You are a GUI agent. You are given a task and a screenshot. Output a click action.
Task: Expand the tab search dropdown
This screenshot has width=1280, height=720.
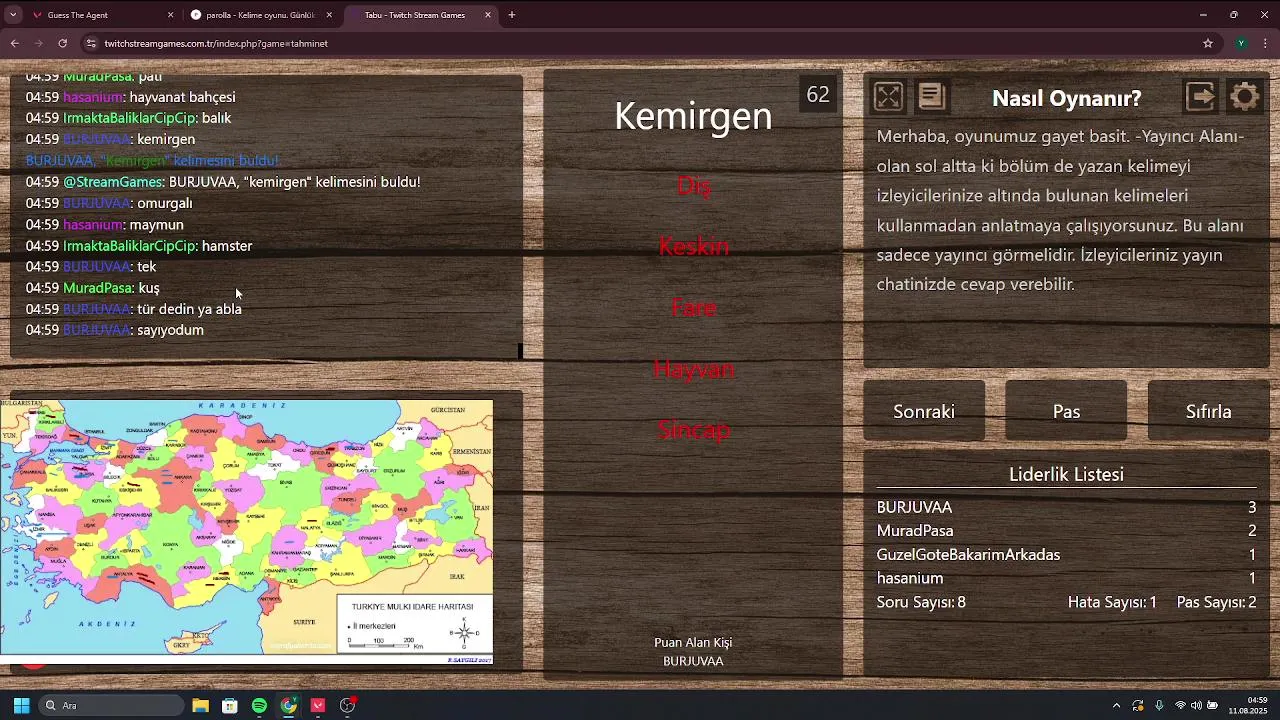pos(13,15)
